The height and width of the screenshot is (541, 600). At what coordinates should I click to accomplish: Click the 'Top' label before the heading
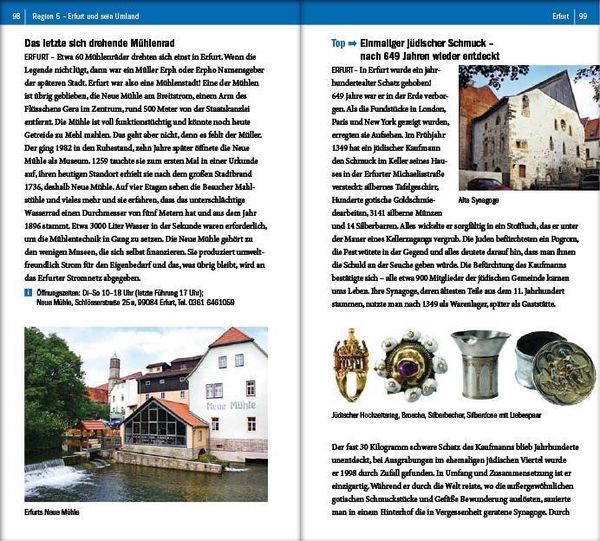coord(338,44)
